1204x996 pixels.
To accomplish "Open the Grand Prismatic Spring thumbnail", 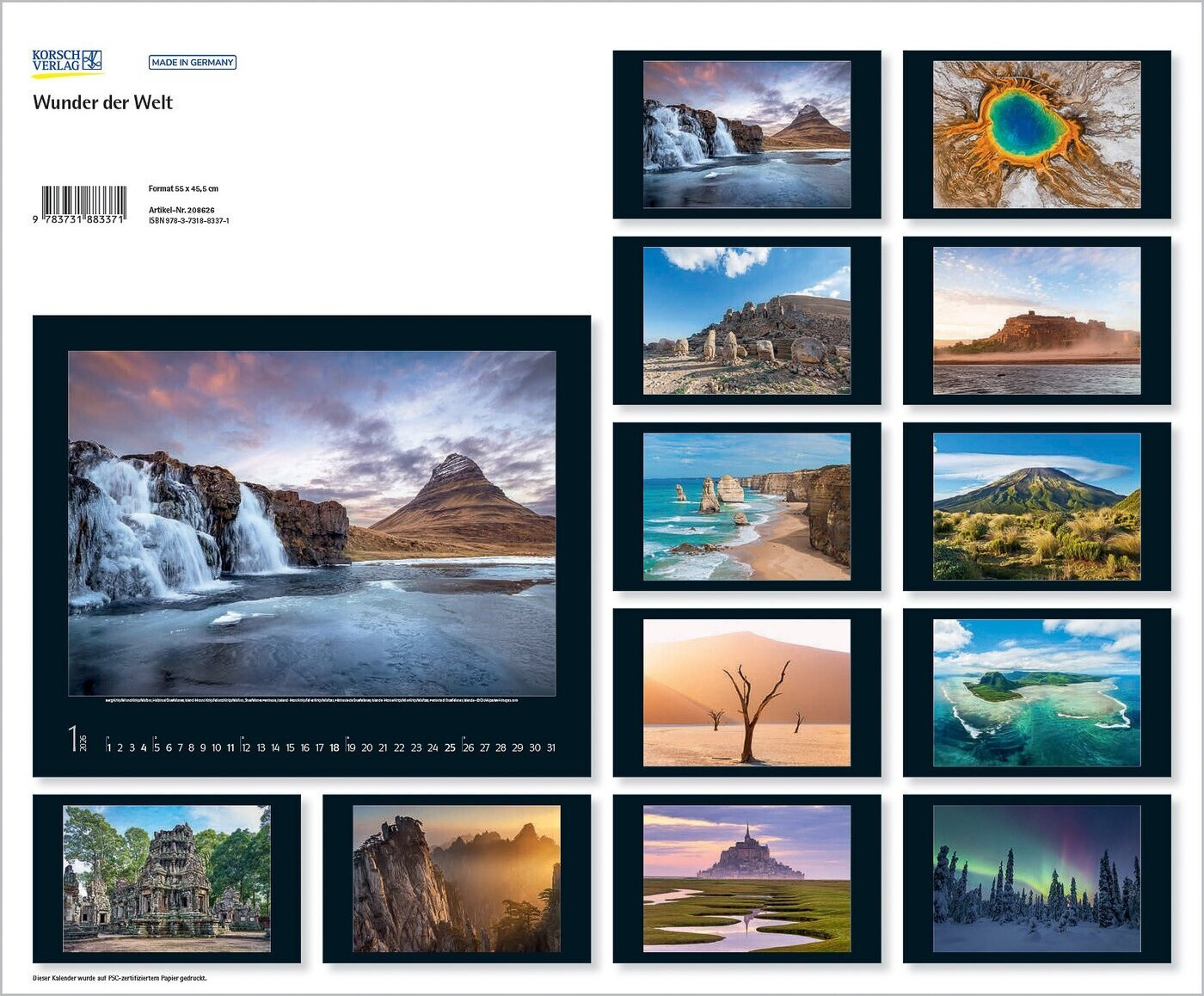I will pos(1036,134).
